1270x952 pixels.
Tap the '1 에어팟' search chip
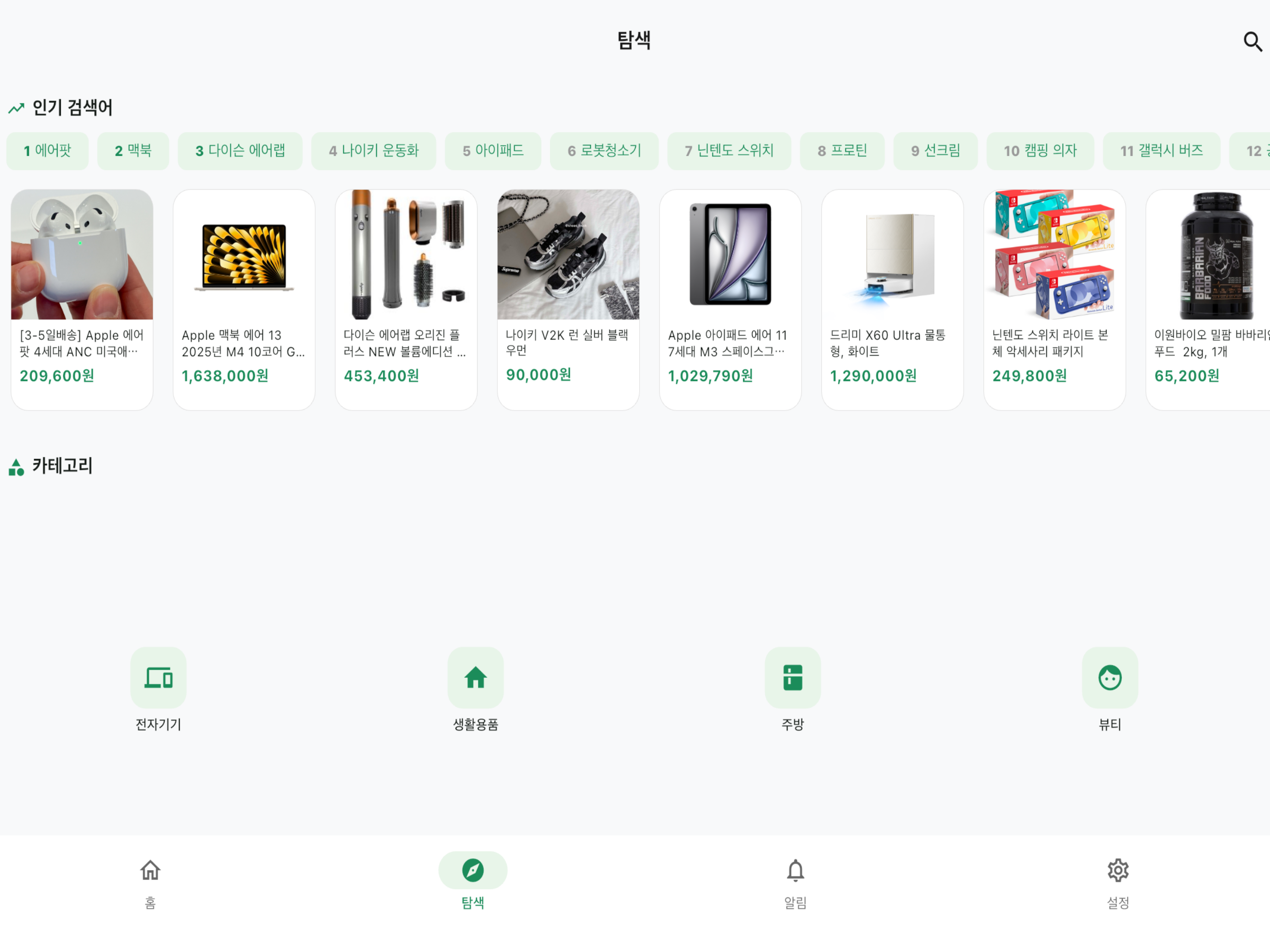click(x=48, y=151)
